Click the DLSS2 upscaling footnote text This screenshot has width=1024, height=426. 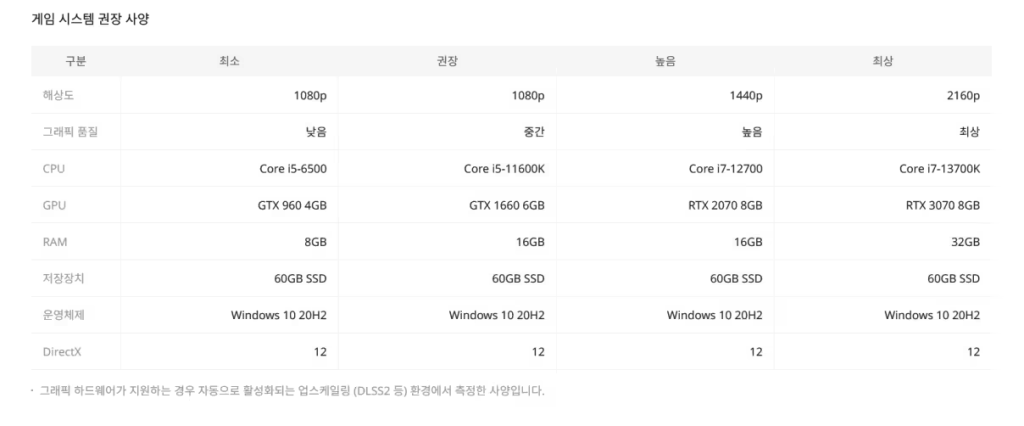[x=291, y=391]
